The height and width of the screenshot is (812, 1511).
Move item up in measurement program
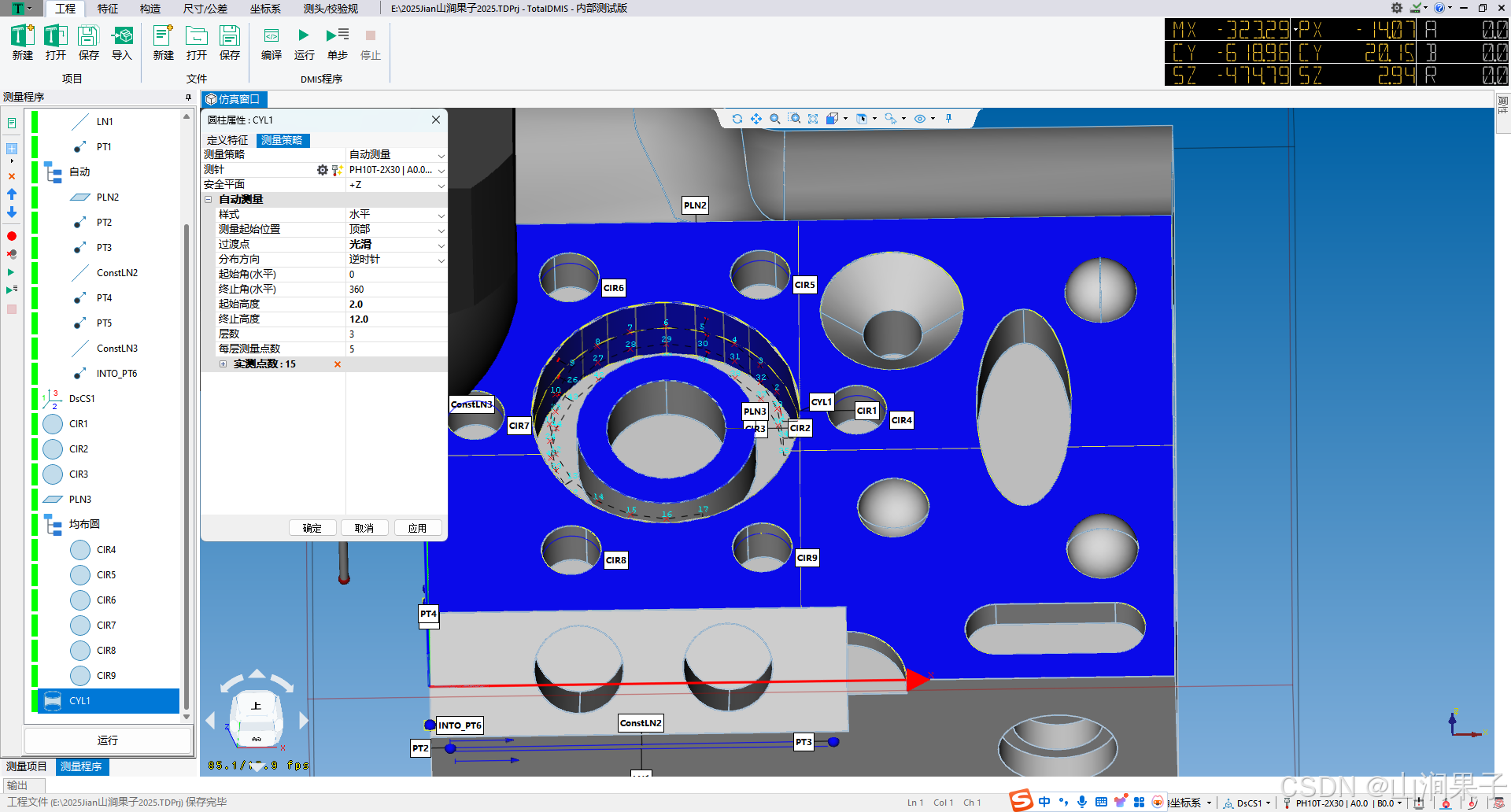[12, 194]
